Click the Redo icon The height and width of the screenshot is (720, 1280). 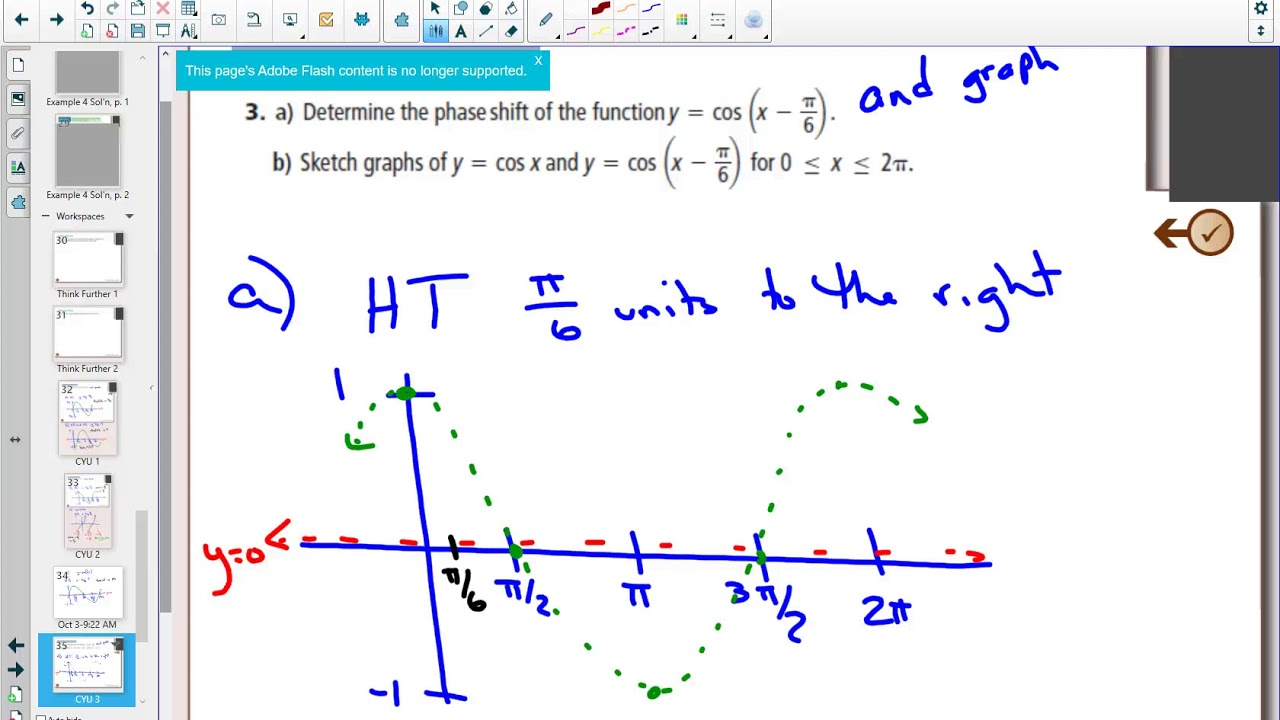click(x=113, y=9)
